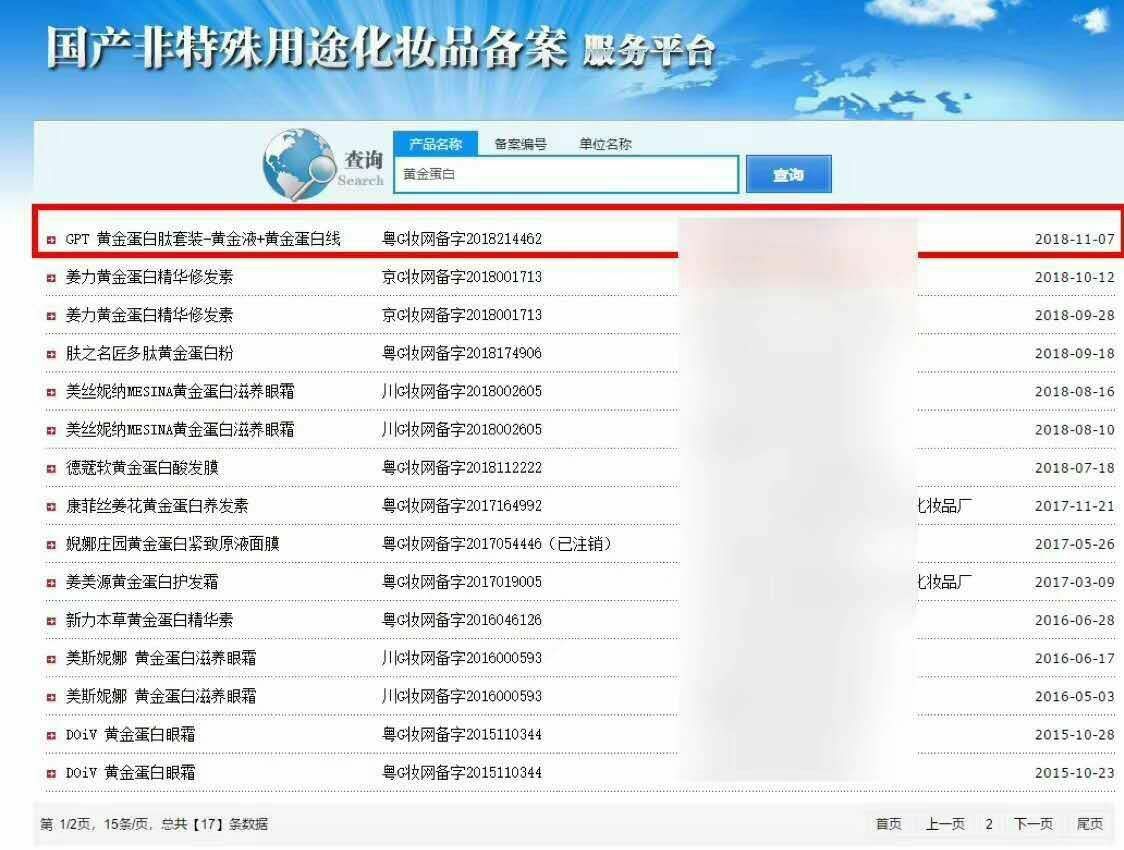The height and width of the screenshot is (850, 1124).
Task: Open 康菲丝姜花黄金蛋白养发素 entry
Action: click(x=157, y=506)
